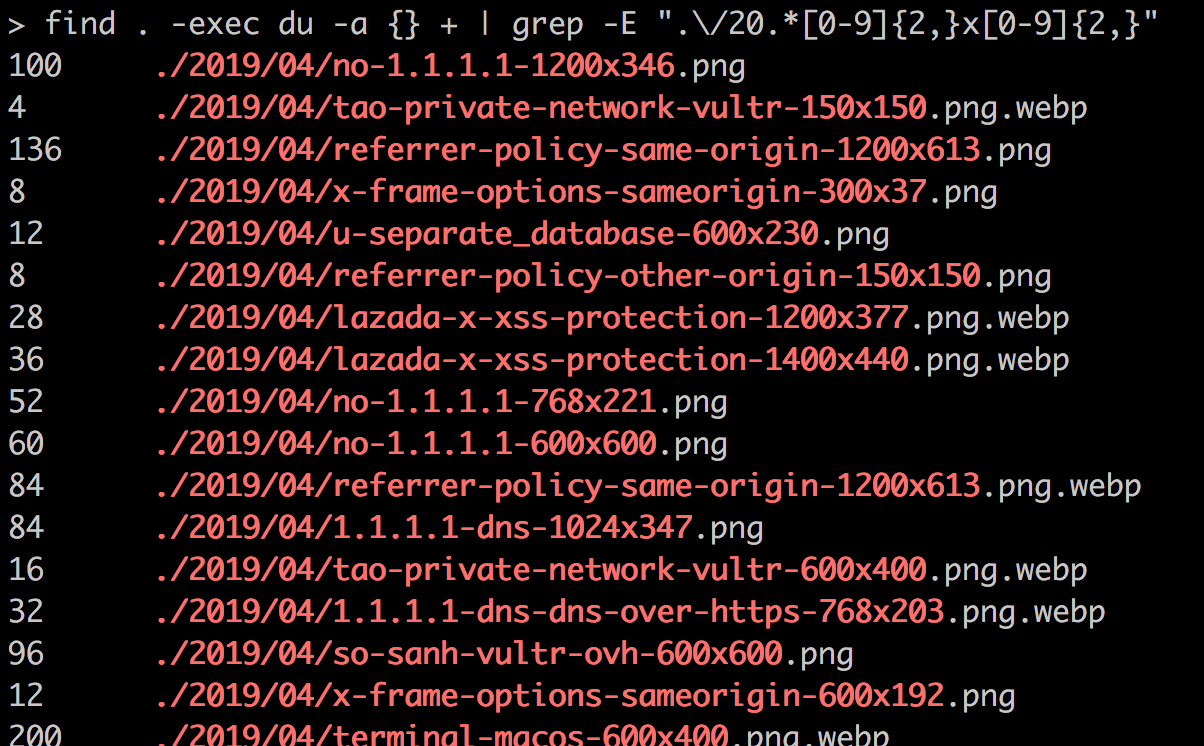The image size is (1204, 746).
Task: Click the size value 136
Action: coord(35,150)
